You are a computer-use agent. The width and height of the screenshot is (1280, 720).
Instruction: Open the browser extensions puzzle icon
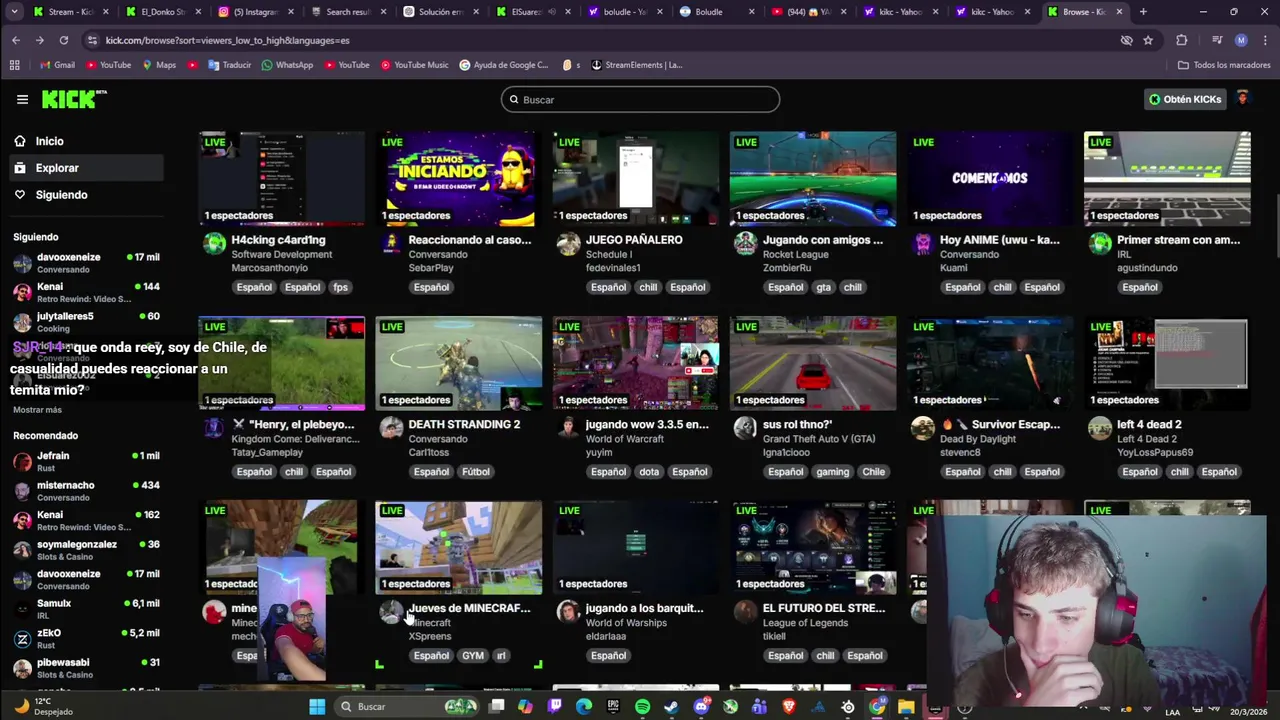pyautogui.click(x=1182, y=40)
